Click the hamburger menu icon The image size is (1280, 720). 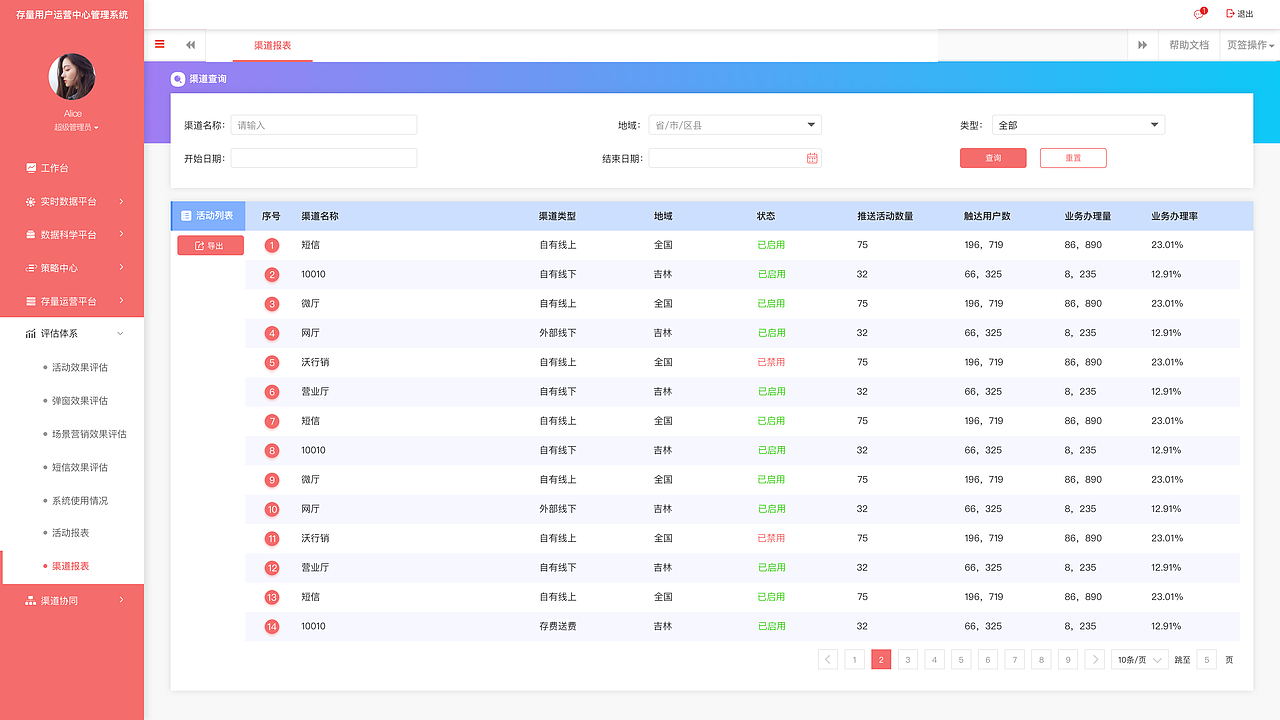coord(160,44)
